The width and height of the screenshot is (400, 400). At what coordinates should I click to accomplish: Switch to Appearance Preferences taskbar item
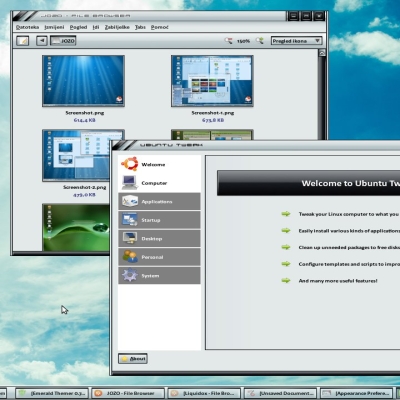click(x=356, y=393)
